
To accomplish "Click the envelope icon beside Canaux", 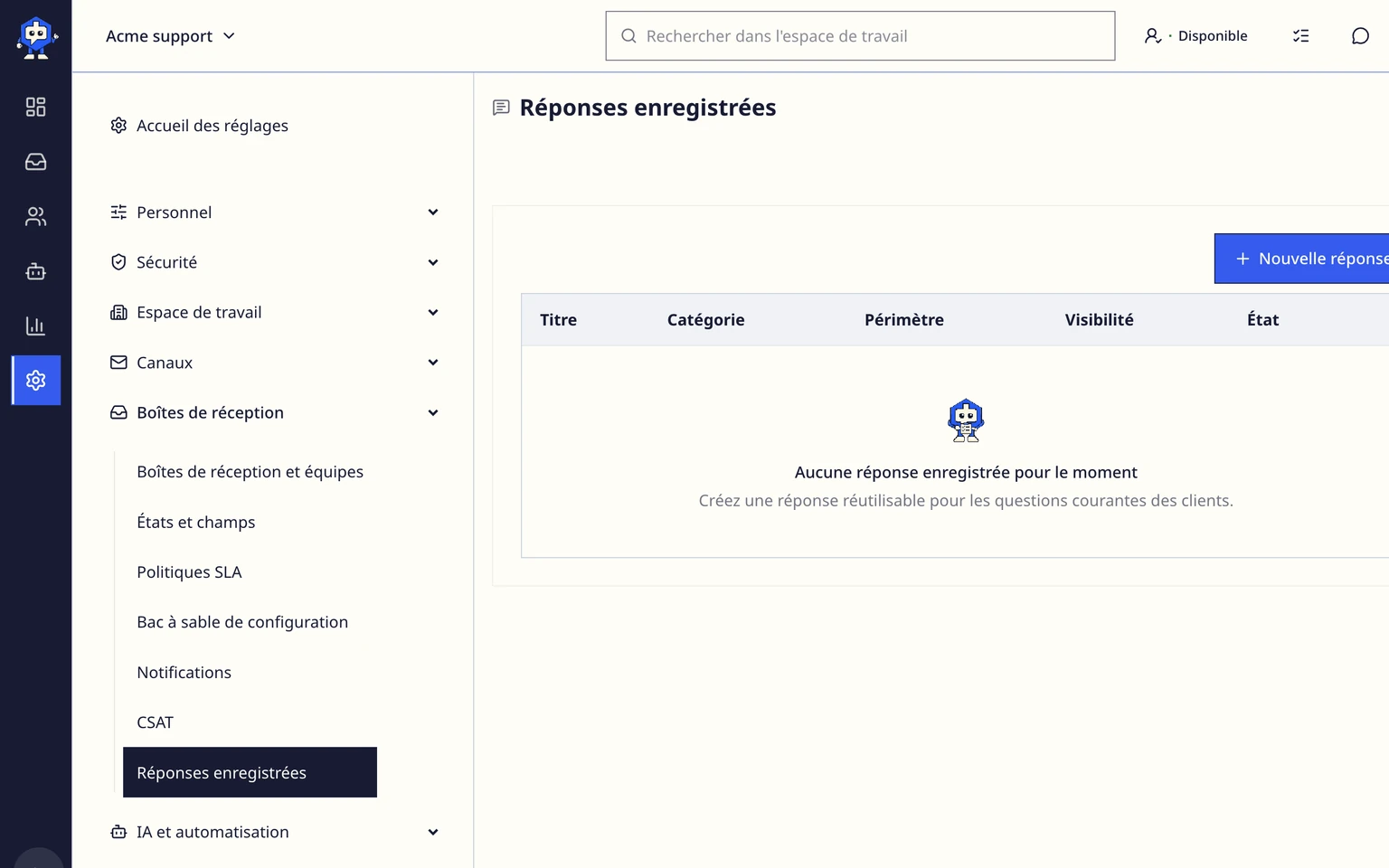I will click(118, 363).
